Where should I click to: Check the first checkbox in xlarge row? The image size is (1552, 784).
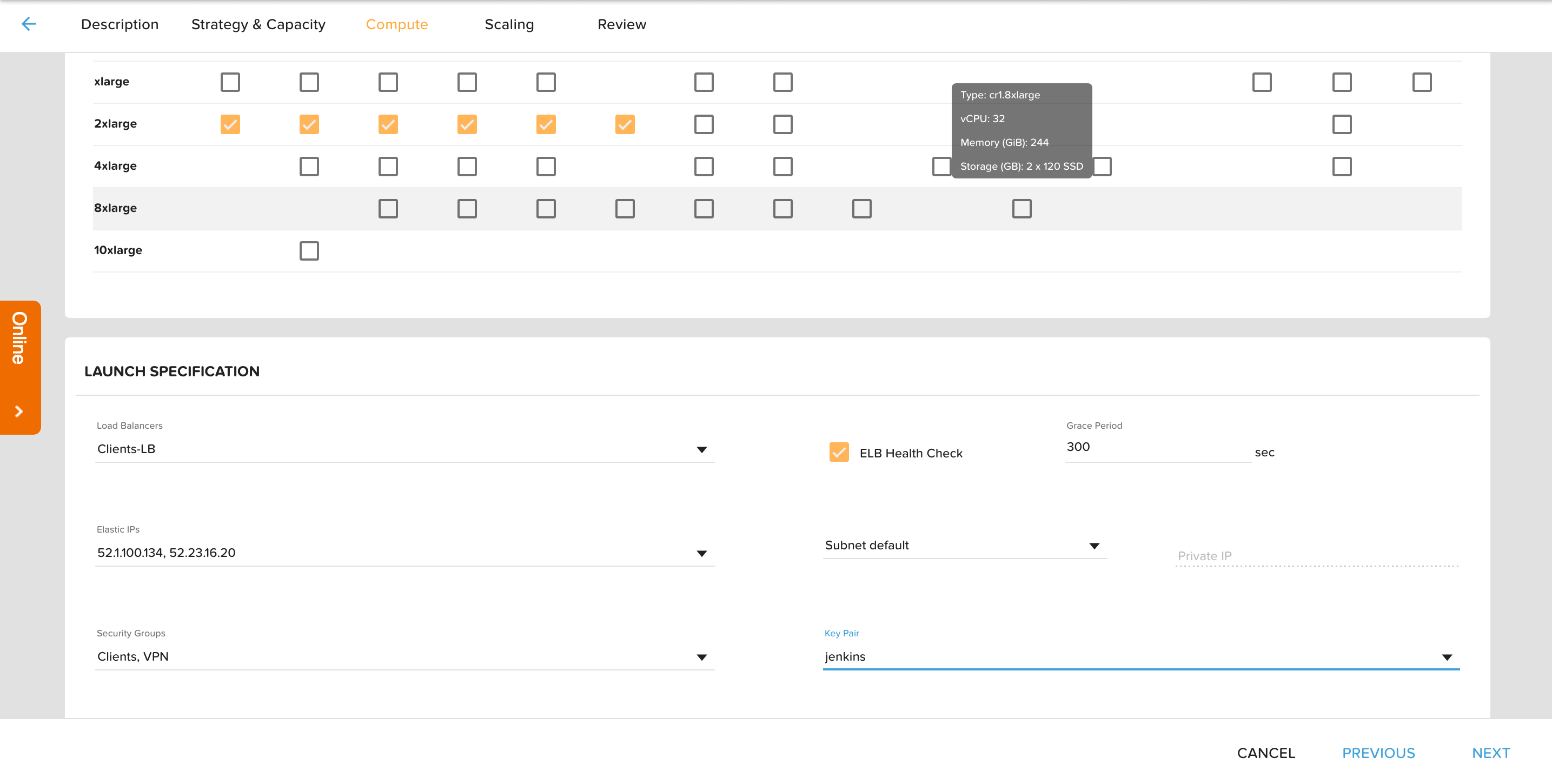click(x=230, y=82)
